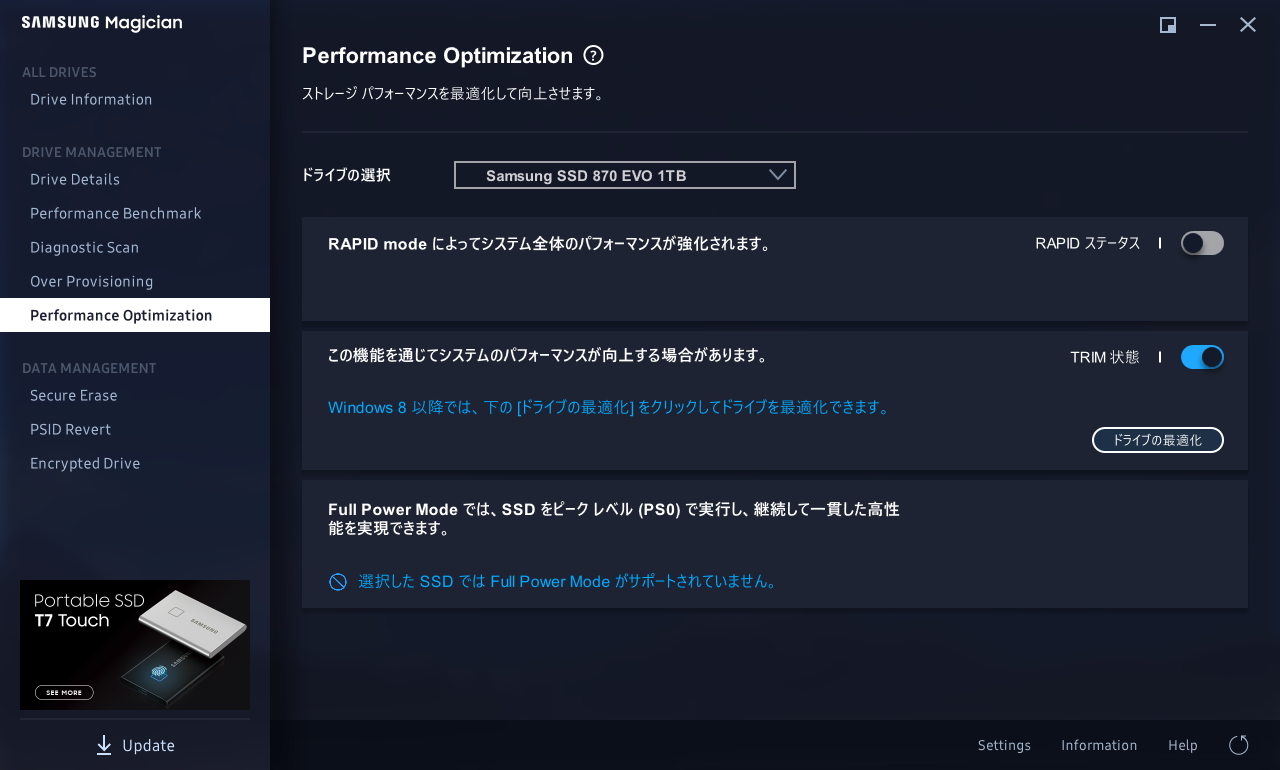Select Performance Optimization sidebar item
1280x770 pixels.
click(135, 315)
